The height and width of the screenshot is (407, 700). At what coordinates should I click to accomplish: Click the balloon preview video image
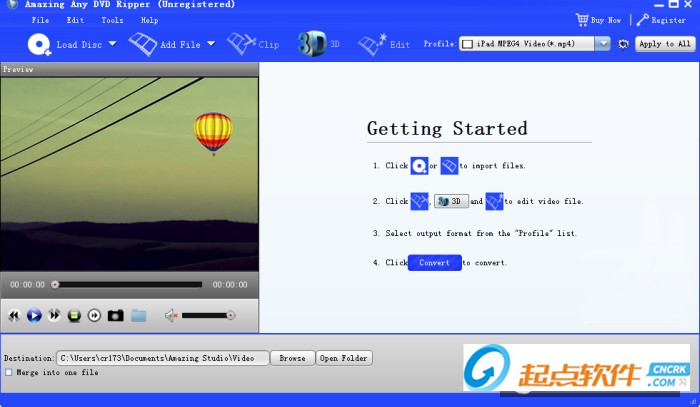pos(129,174)
